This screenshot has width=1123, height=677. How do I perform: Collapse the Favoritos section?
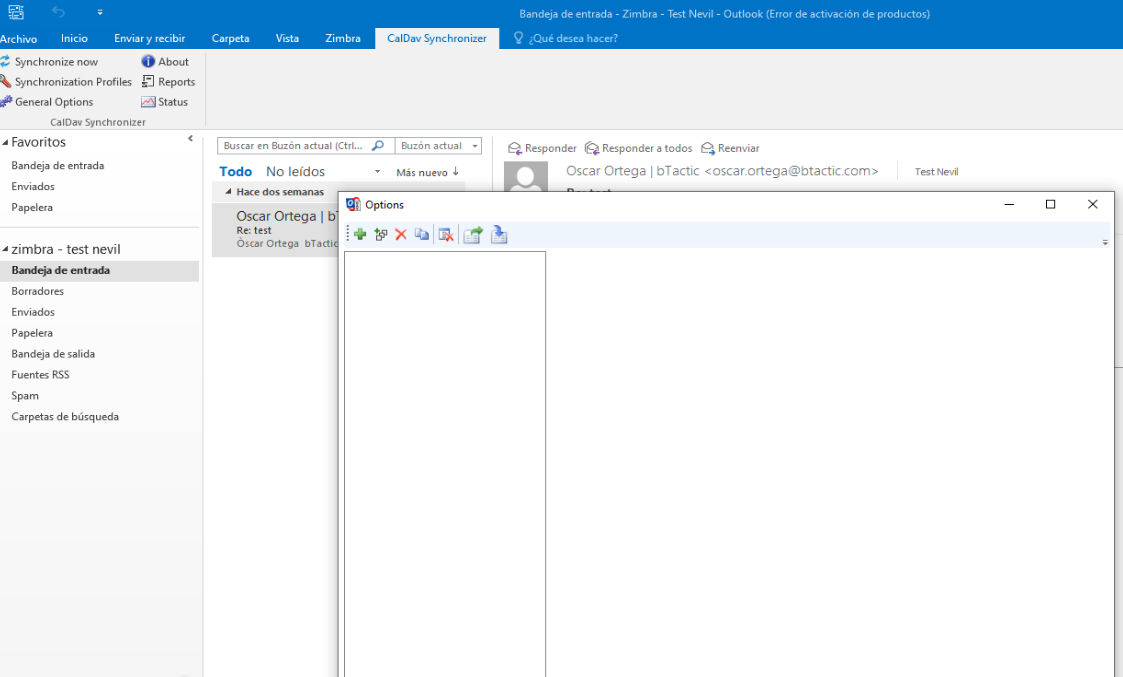pos(5,143)
